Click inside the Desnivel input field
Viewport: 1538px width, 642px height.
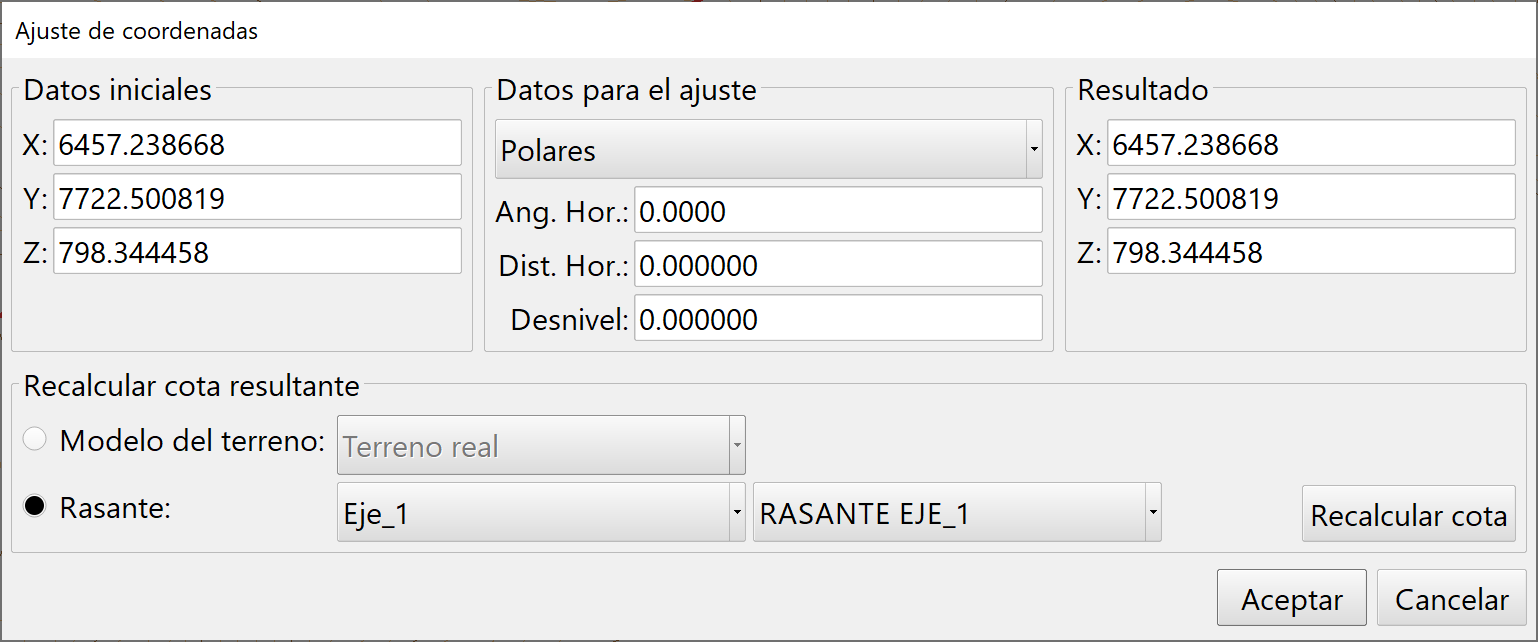pyautogui.click(x=838, y=318)
